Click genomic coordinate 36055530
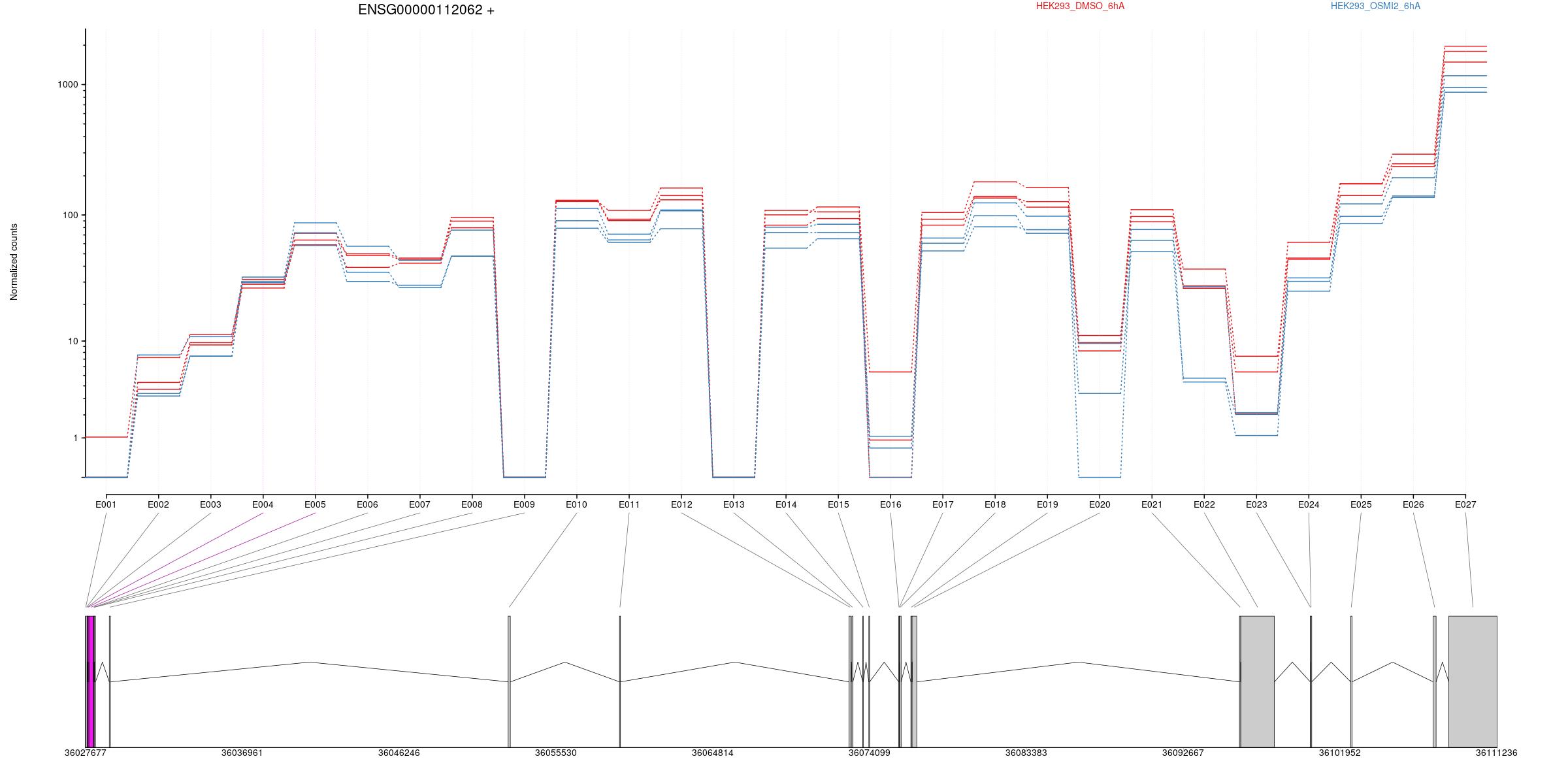 (x=555, y=753)
